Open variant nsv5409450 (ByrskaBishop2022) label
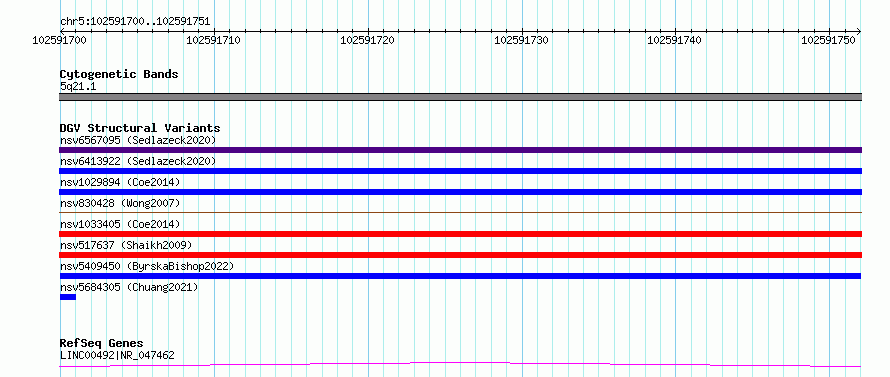890x377 pixels. point(147,266)
